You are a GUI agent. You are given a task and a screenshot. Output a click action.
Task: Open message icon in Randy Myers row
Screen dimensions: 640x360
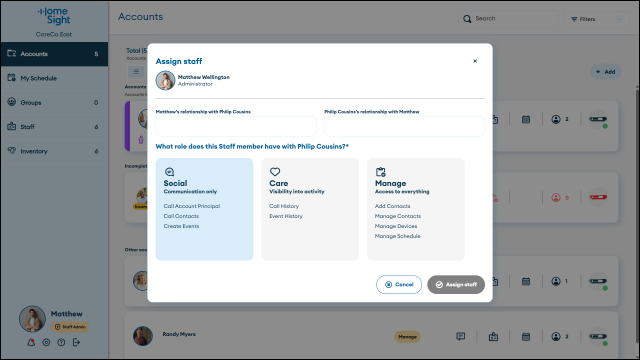[x=460, y=336]
